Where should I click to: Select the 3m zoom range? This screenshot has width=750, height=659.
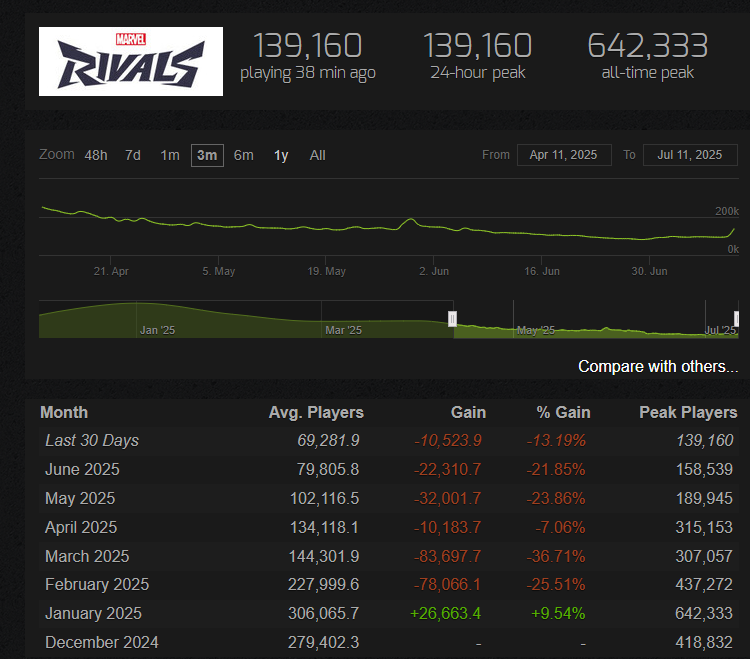pos(207,155)
